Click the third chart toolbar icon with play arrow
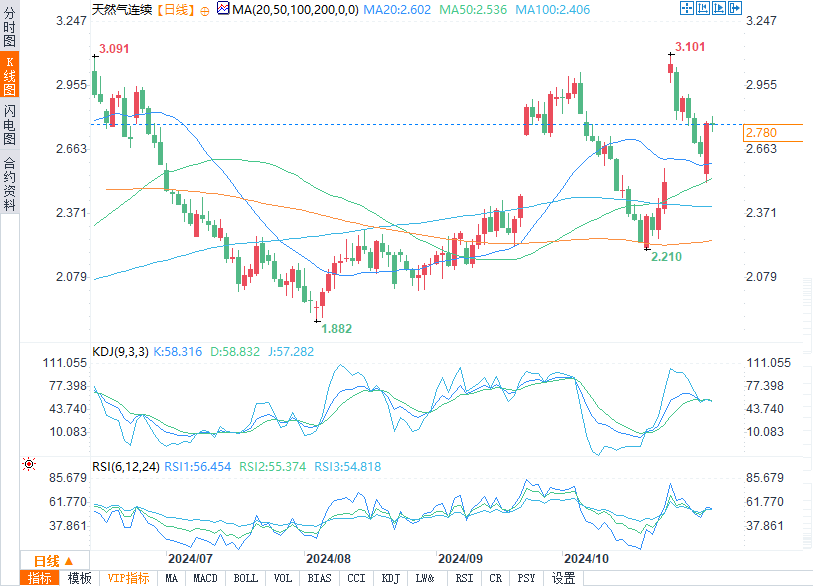Screen dimensions: 813x586 719,8
